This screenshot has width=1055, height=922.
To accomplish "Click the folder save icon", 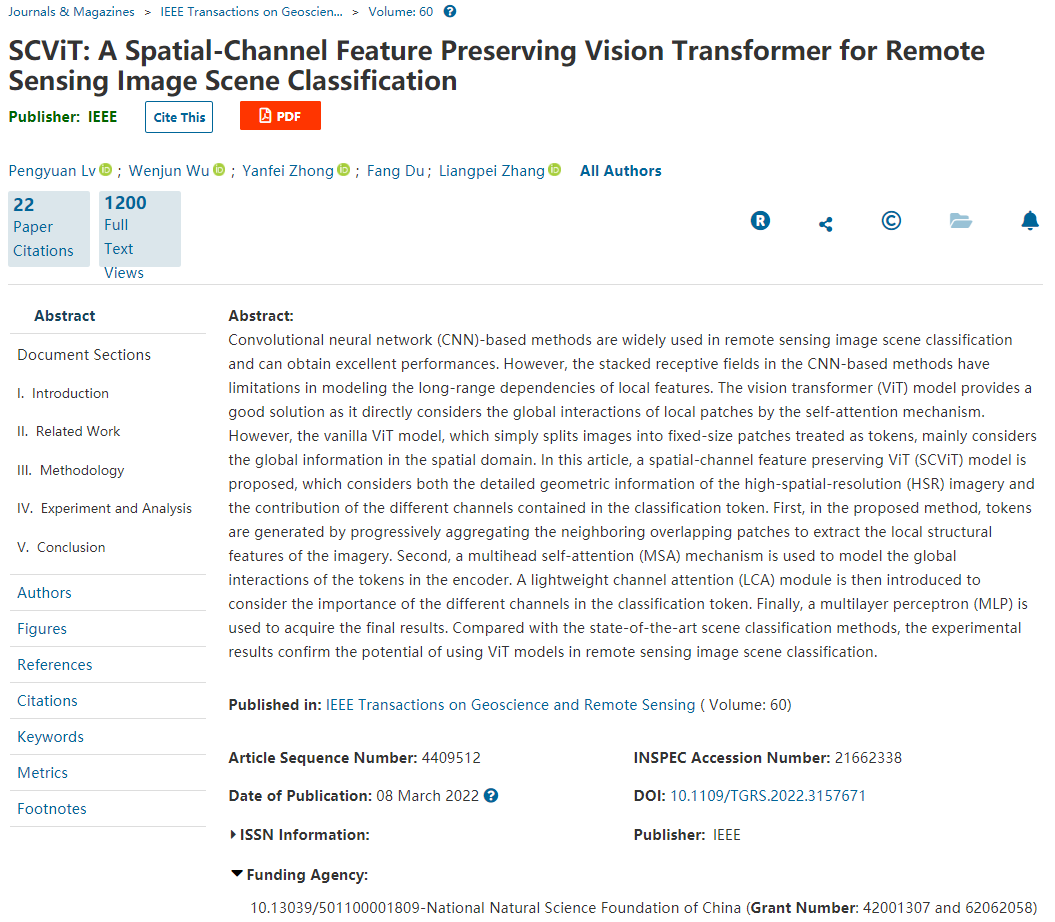I will click(961, 221).
